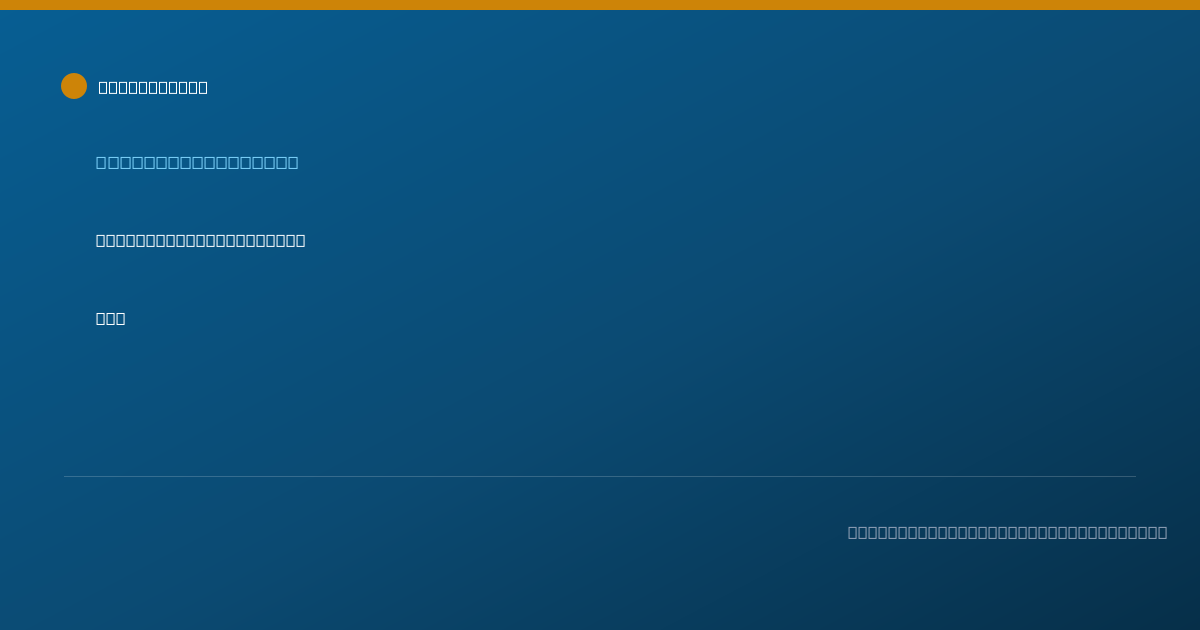
Task: Click the orange bar along the top edge
Action: coord(600,5)
